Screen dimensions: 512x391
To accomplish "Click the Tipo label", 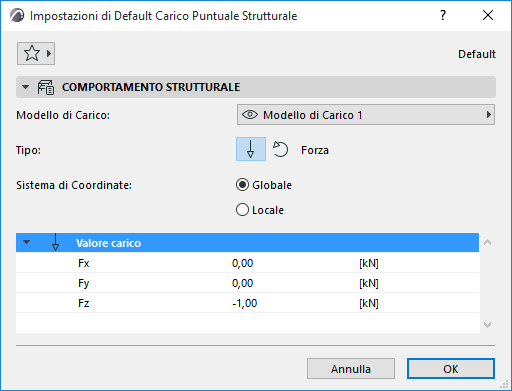I will (x=28, y=150).
